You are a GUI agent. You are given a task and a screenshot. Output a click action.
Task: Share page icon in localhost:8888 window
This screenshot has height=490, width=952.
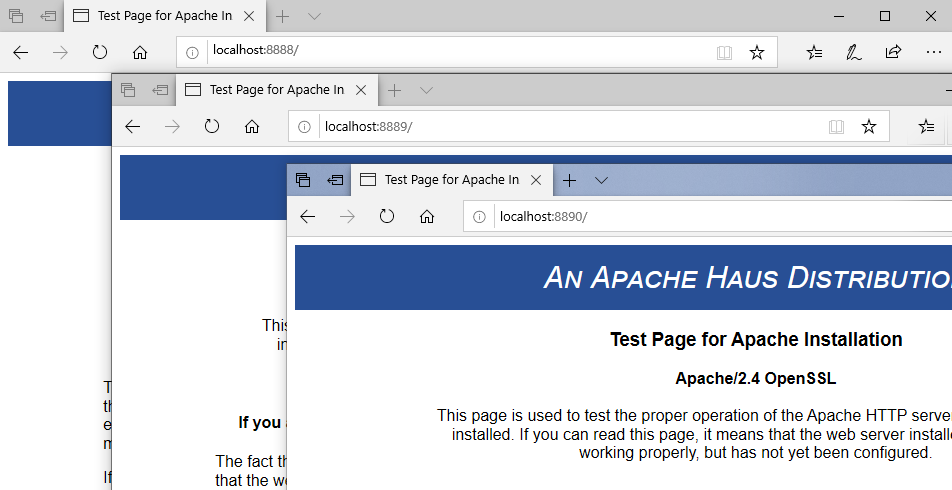pos(893,52)
